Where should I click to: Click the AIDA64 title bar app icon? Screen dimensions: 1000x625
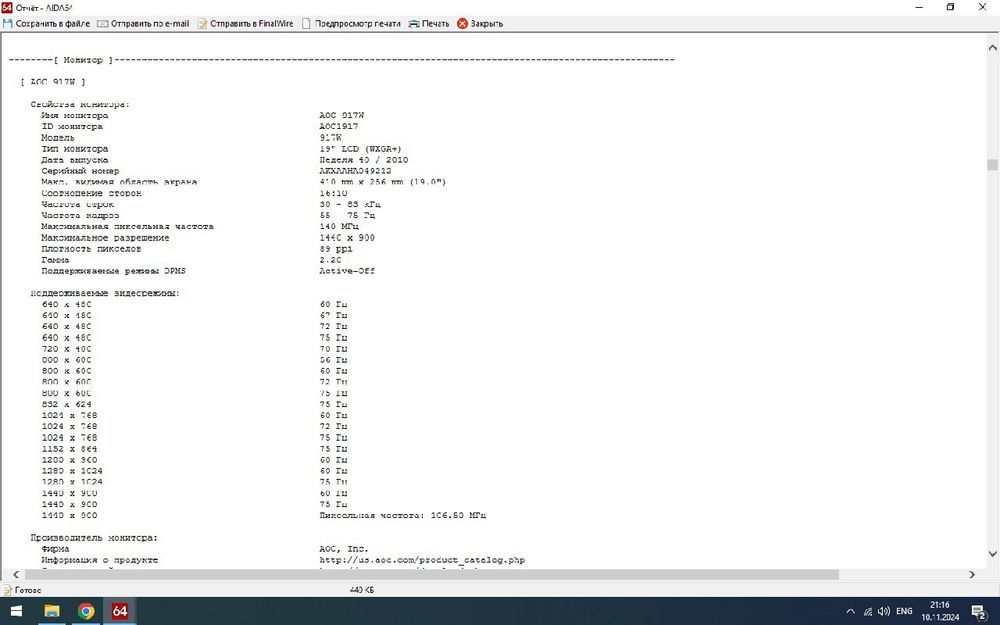tap(7, 7)
